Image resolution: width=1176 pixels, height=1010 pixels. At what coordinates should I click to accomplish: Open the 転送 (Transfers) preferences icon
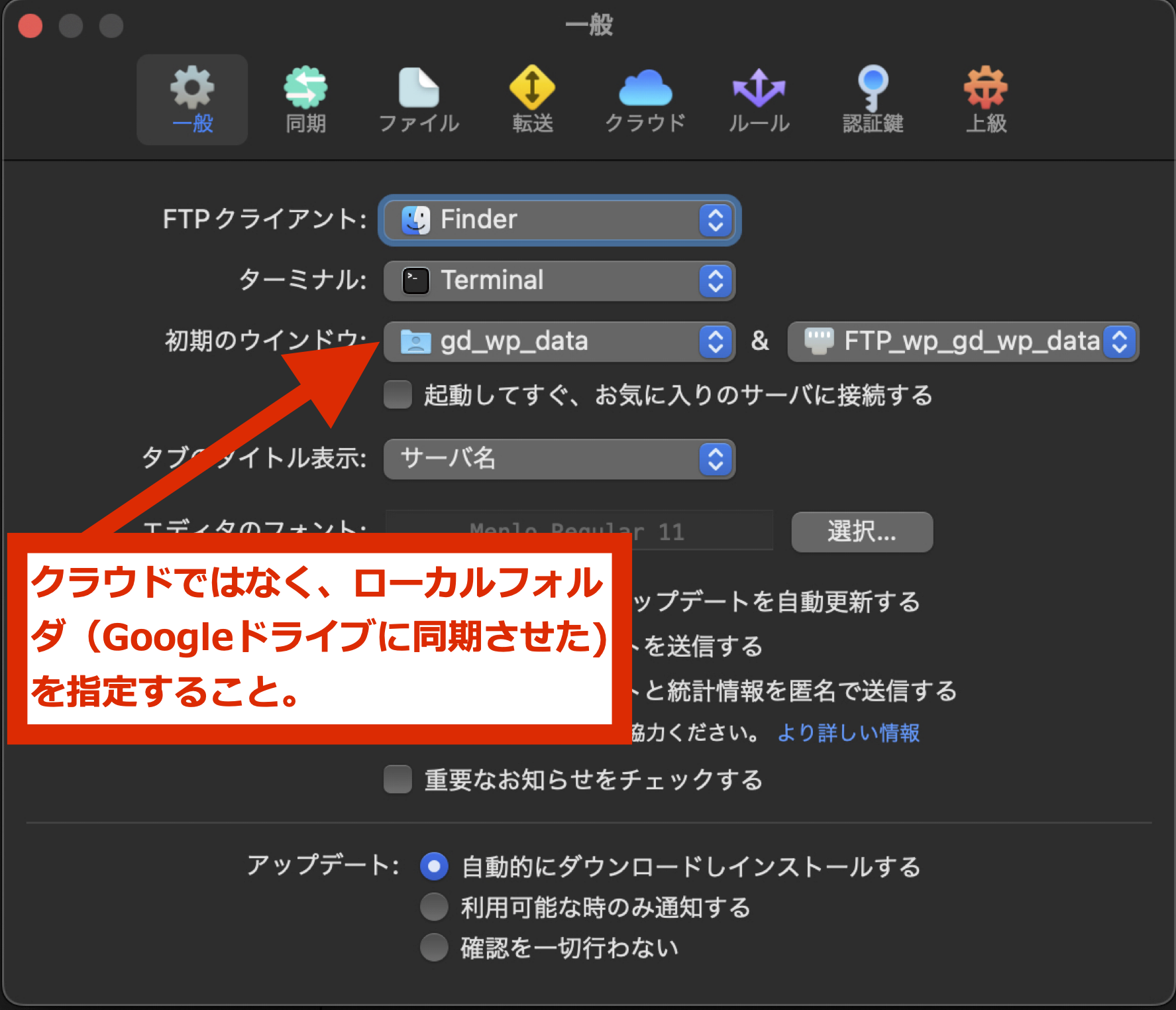(x=532, y=99)
